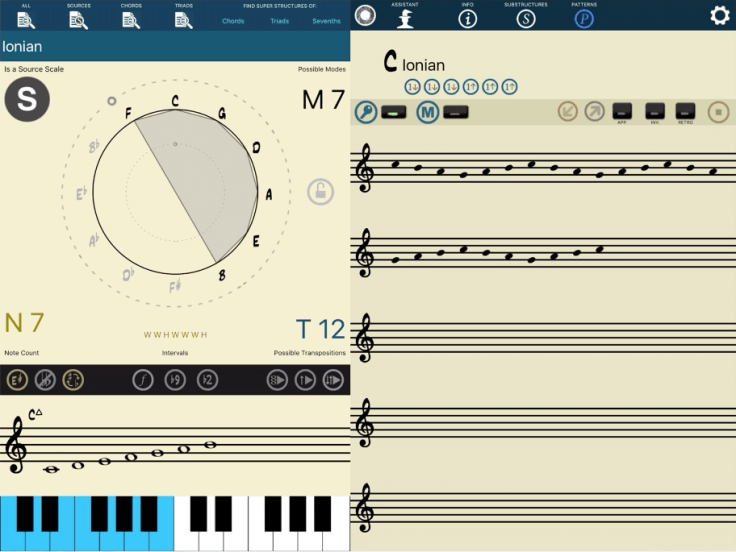The height and width of the screenshot is (552, 736).
Task: Find super structures of Chords
Action: pyautogui.click(x=233, y=21)
